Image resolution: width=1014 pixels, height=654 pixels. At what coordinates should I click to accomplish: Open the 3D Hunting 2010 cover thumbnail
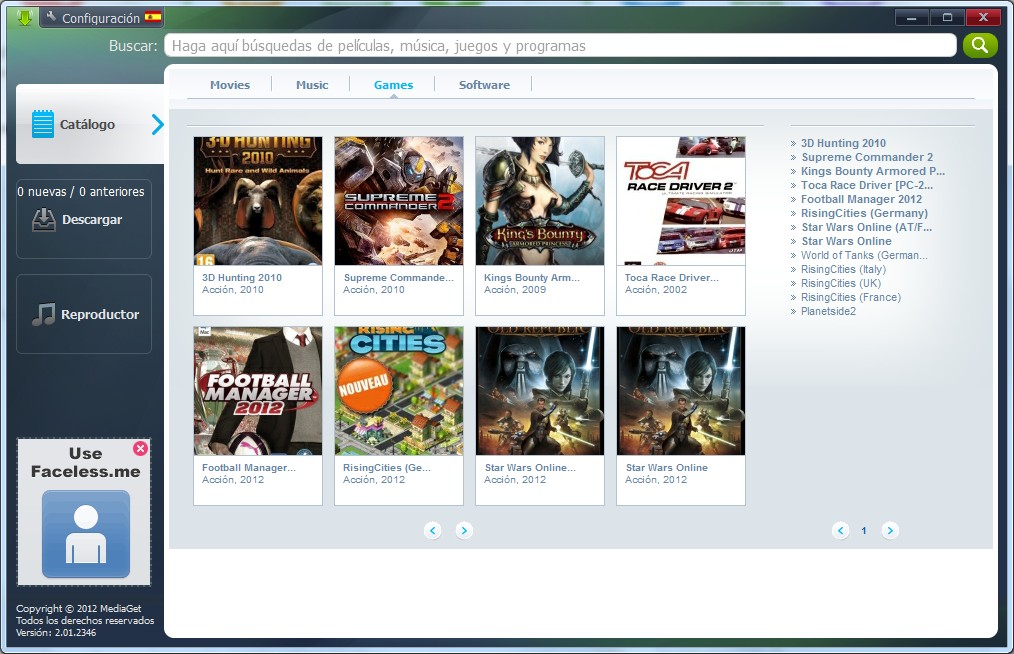(x=258, y=201)
